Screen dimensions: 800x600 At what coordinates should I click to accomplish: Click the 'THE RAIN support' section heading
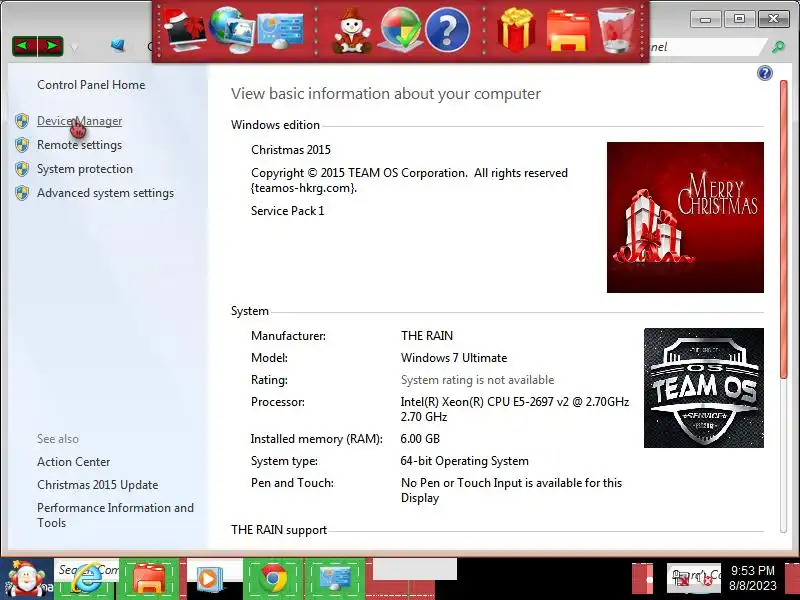pos(279,530)
